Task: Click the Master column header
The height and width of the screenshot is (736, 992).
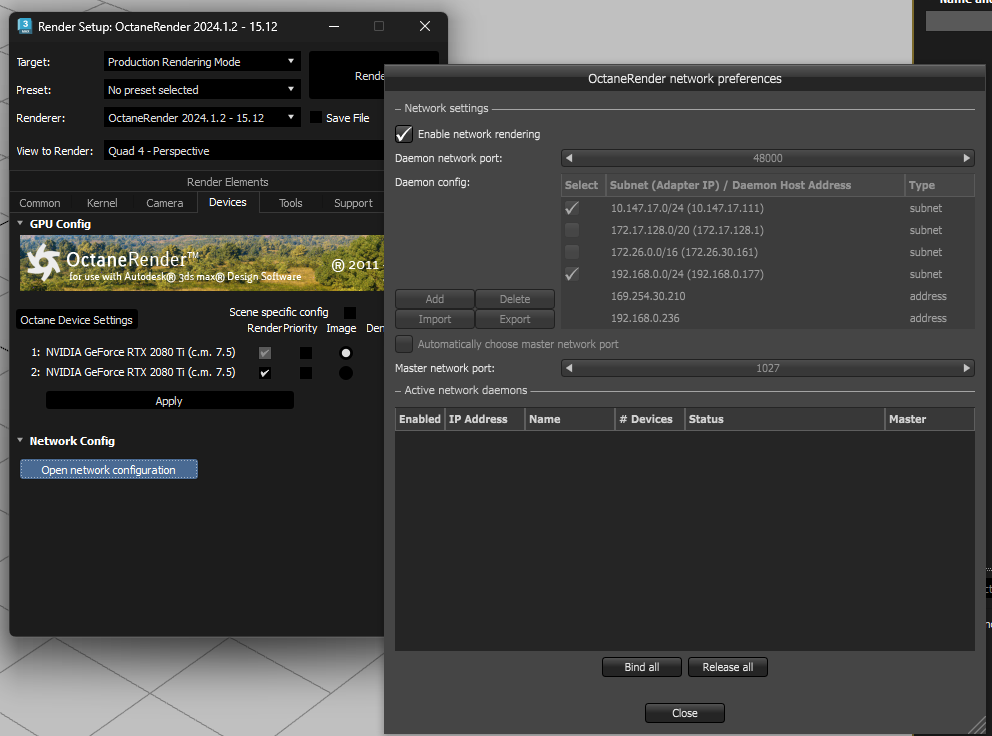Action: [929, 419]
